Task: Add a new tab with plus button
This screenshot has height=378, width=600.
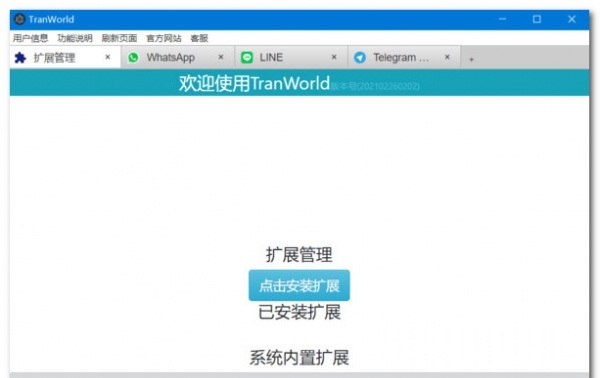Action: point(471,59)
